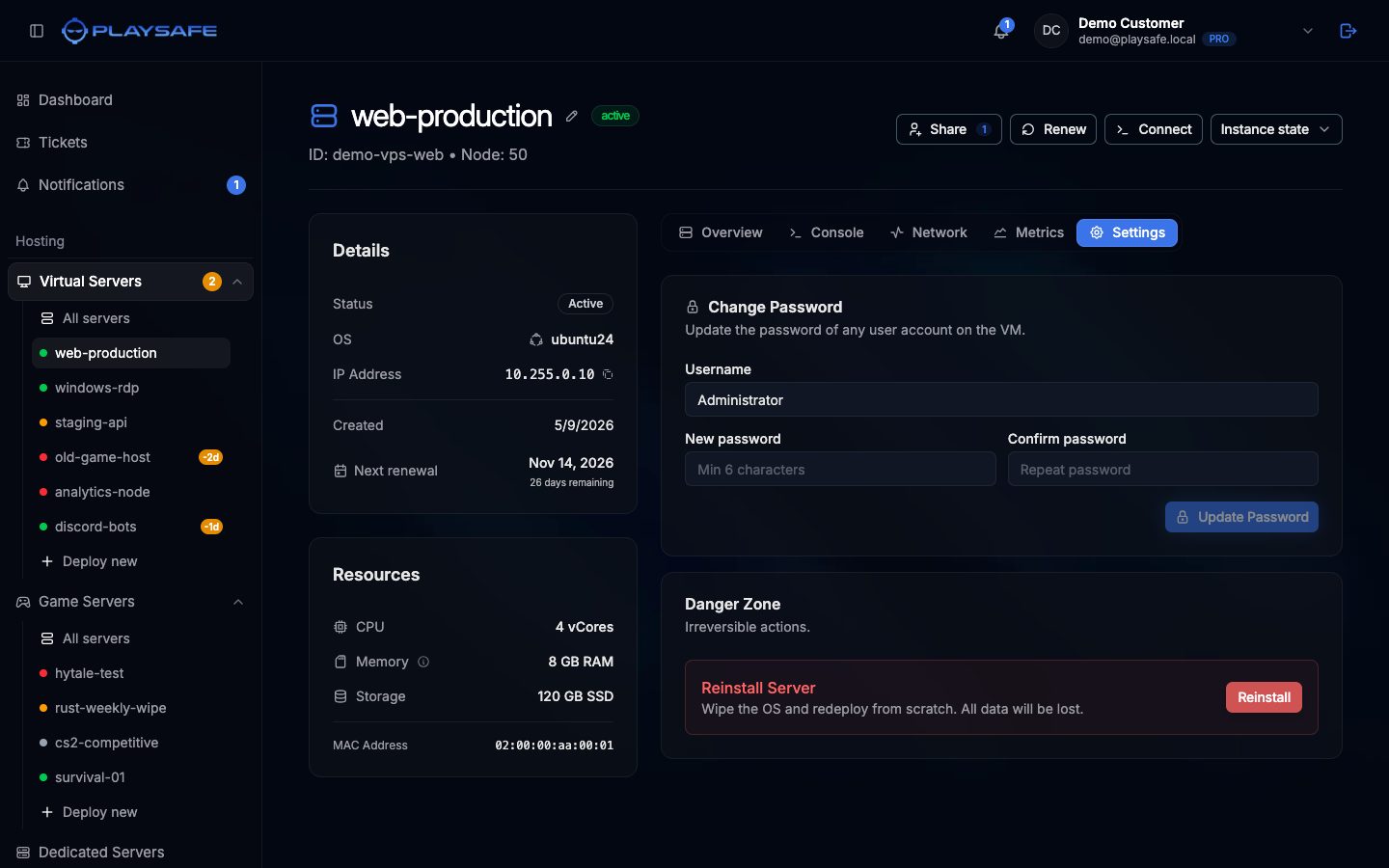Go to Dashboard in sidebar

tap(130, 100)
